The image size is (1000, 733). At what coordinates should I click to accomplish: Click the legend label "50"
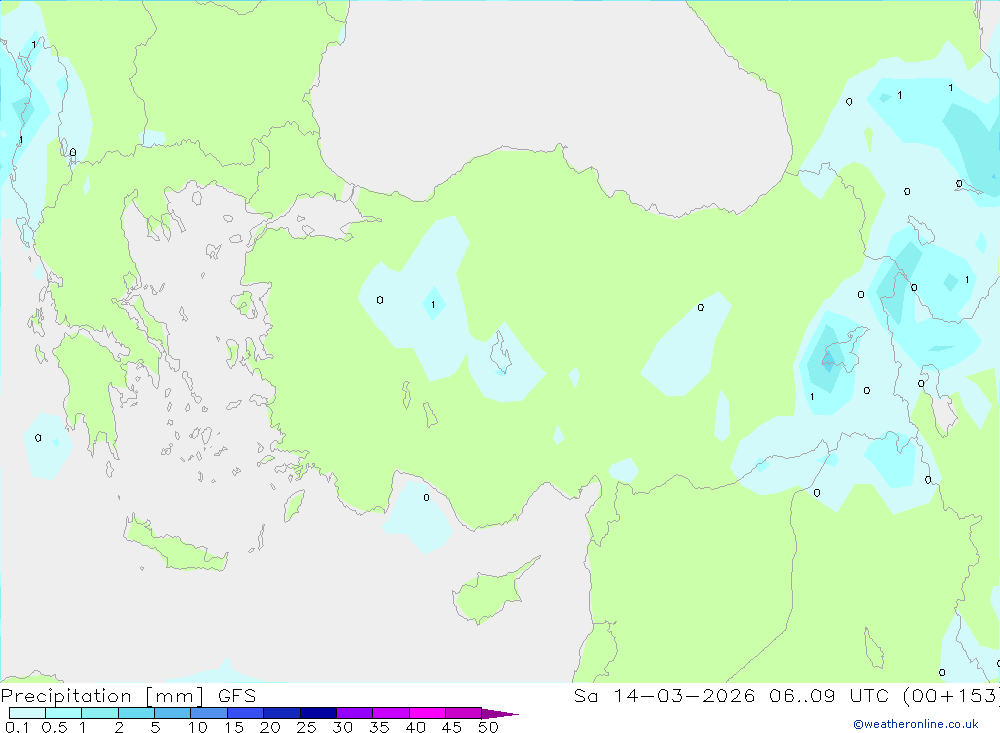coord(488,727)
